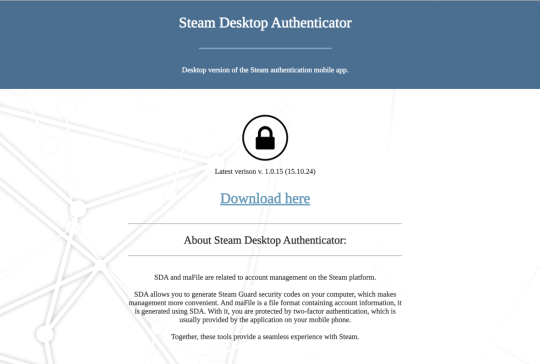Open the Download here link
Viewport: 540px width, 364px height.
pos(265,199)
